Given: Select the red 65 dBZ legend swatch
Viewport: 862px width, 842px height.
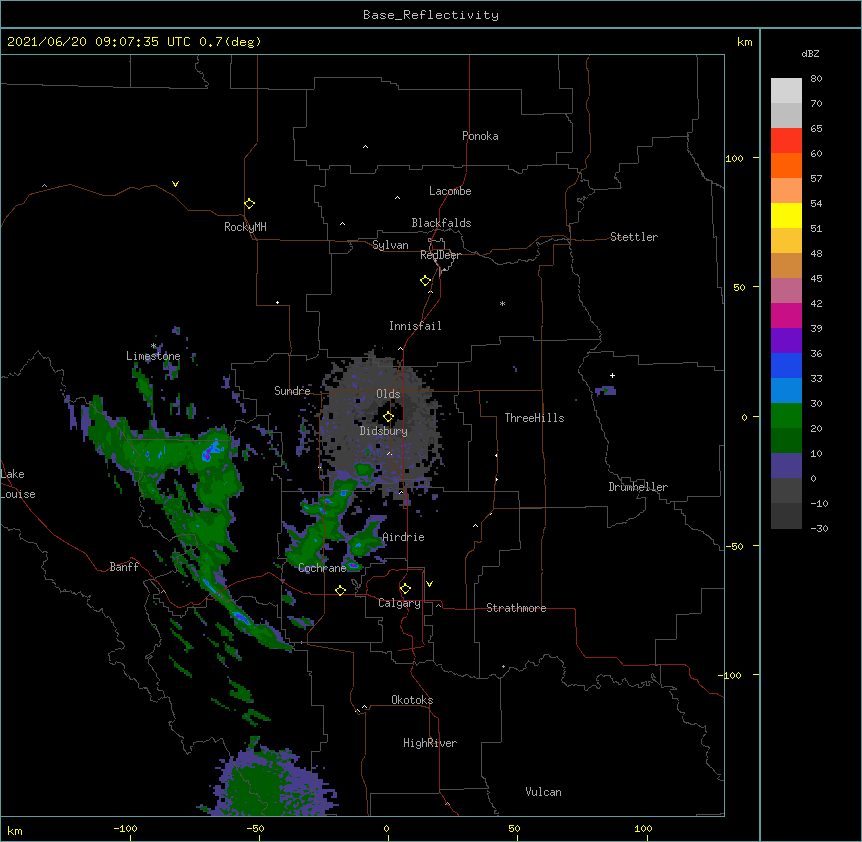Looking at the screenshot, I should coord(786,141).
